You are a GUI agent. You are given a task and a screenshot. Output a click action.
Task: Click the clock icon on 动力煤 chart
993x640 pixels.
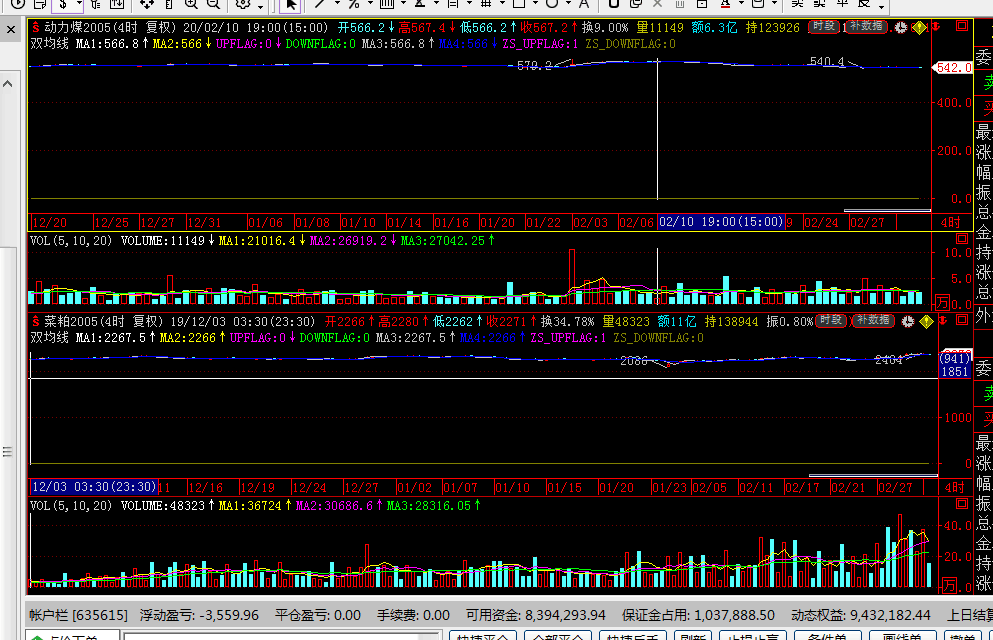point(901,28)
